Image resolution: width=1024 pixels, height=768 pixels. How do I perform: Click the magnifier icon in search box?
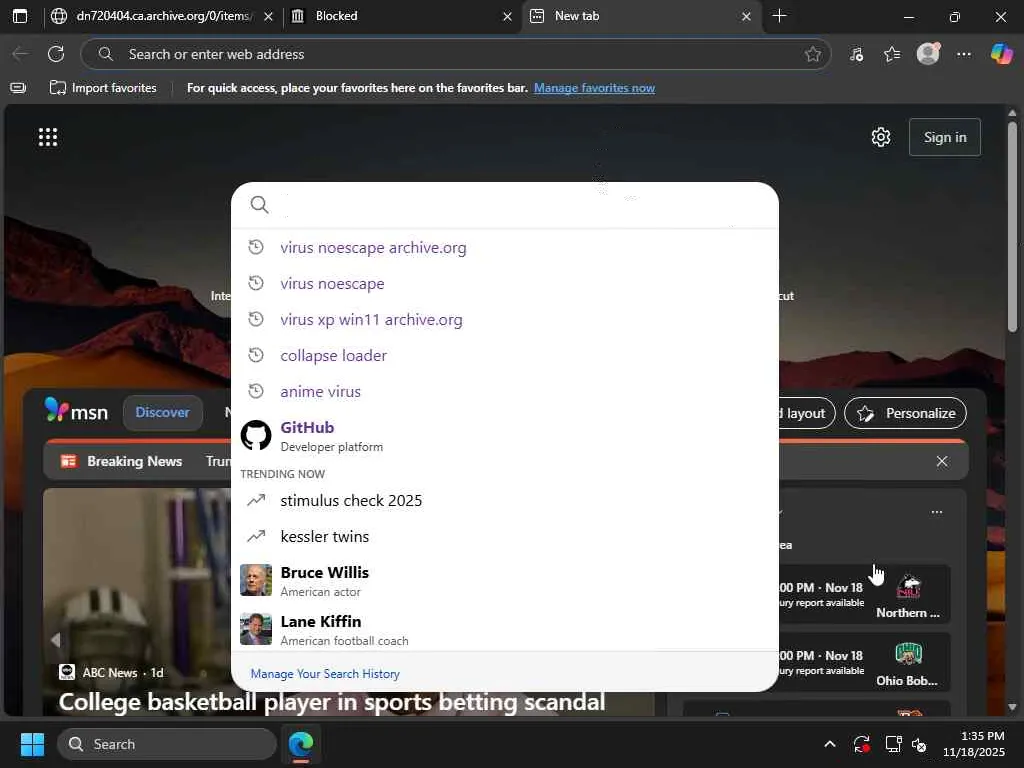tap(259, 204)
